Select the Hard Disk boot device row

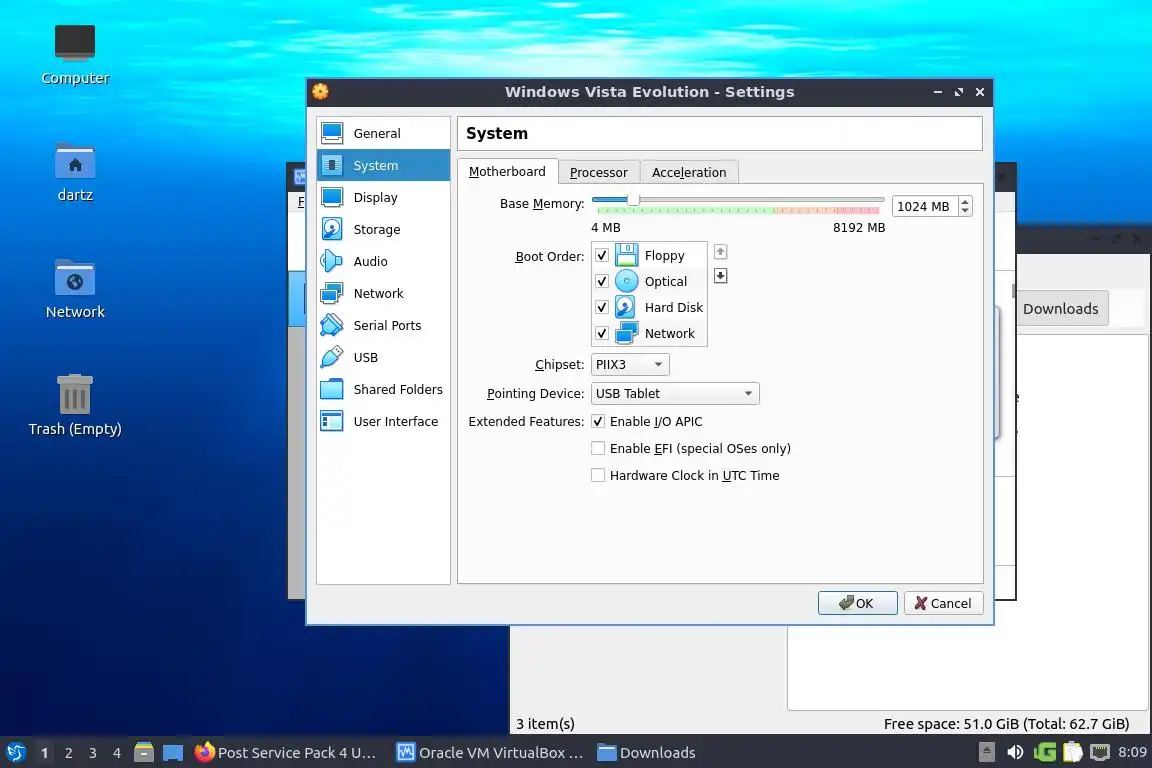[x=649, y=307]
